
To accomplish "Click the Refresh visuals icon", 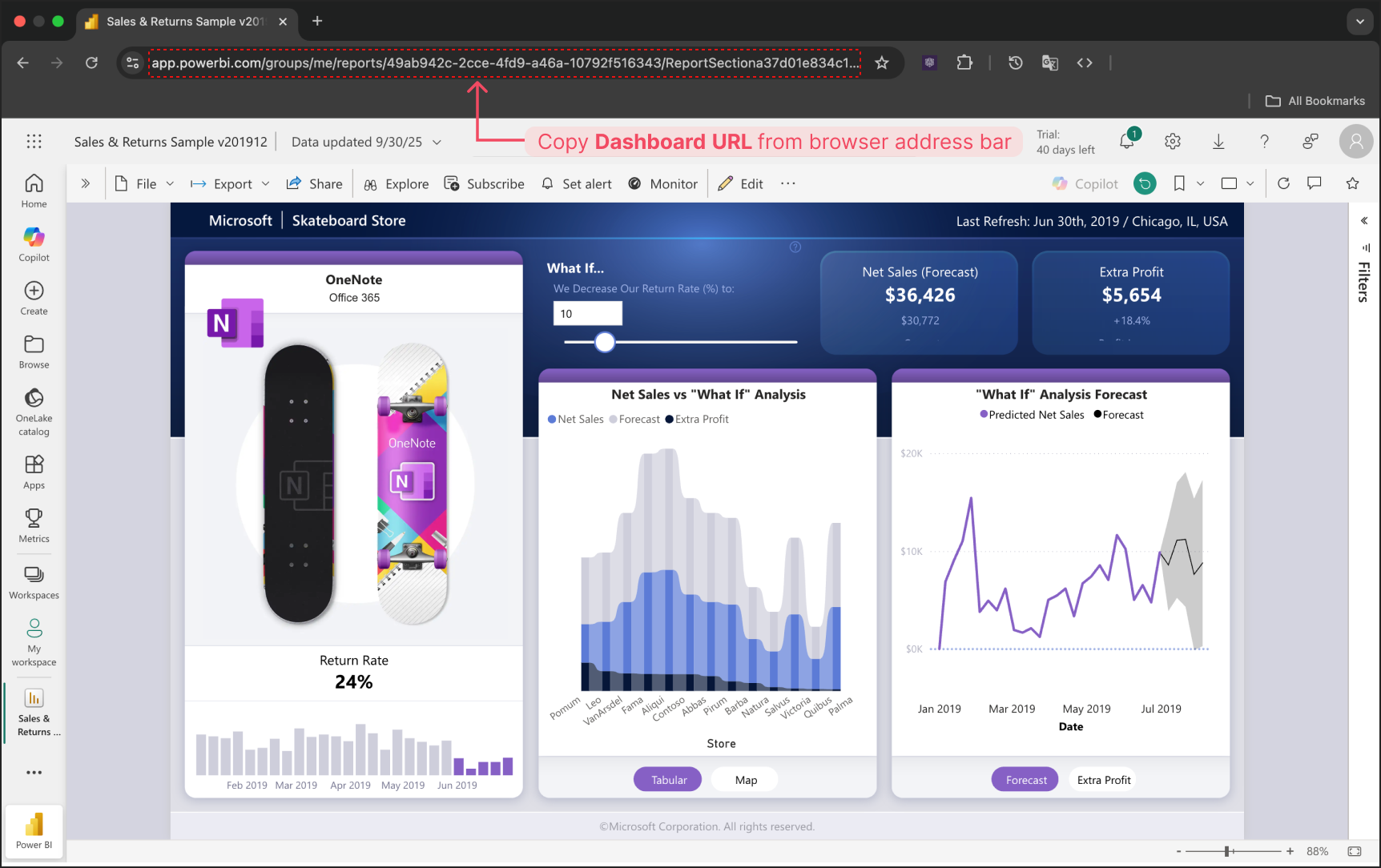I will tap(1283, 183).
